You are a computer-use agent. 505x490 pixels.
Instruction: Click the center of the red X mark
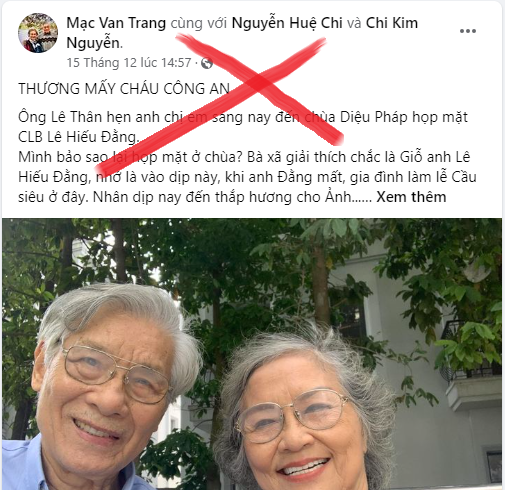pyautogui.click(x=259, y=83)
